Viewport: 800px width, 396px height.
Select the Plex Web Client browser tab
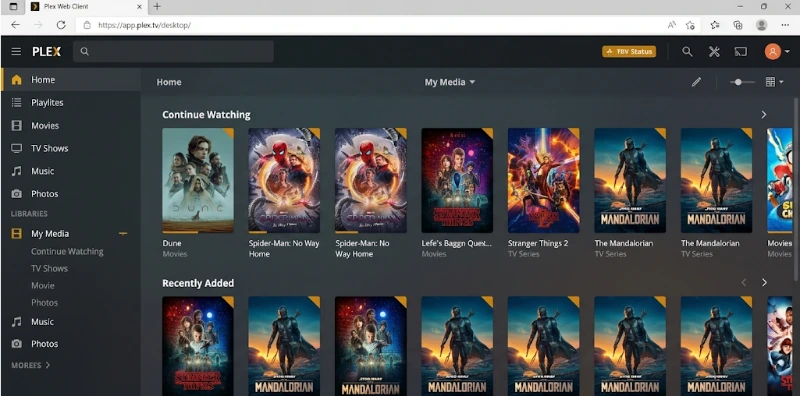point(86,7)
